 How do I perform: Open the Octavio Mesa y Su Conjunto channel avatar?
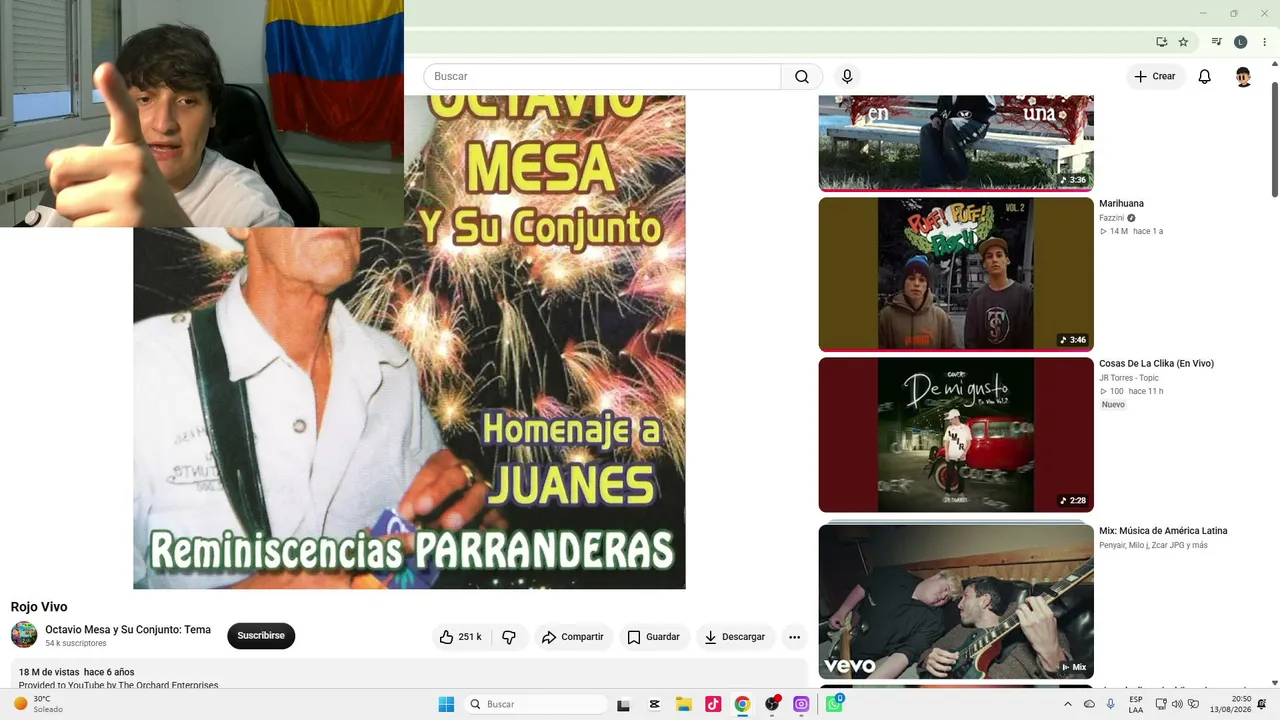pyautogui.click(x=24, y=635)
